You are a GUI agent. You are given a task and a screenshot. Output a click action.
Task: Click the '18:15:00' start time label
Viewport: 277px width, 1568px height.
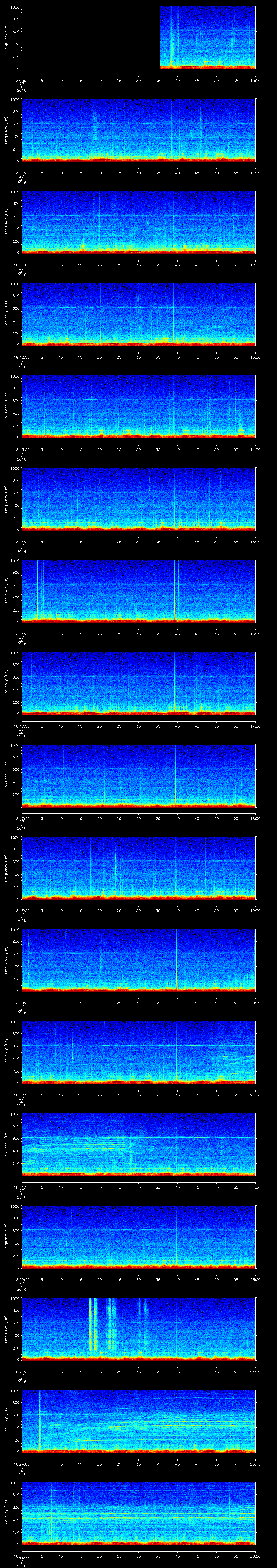tap(21, 634)
